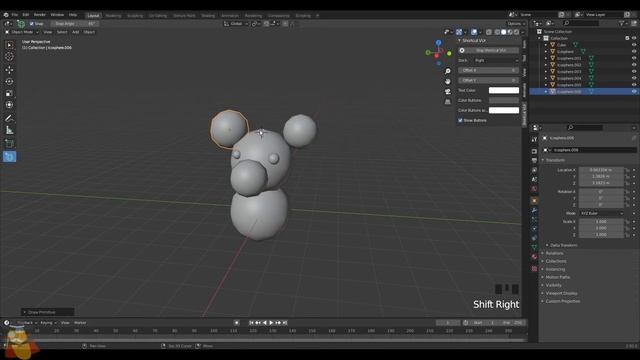This screenshot has height=360, width=640.
Task: Hide Icosphere.003 using its eye icon
Action: 634,71
